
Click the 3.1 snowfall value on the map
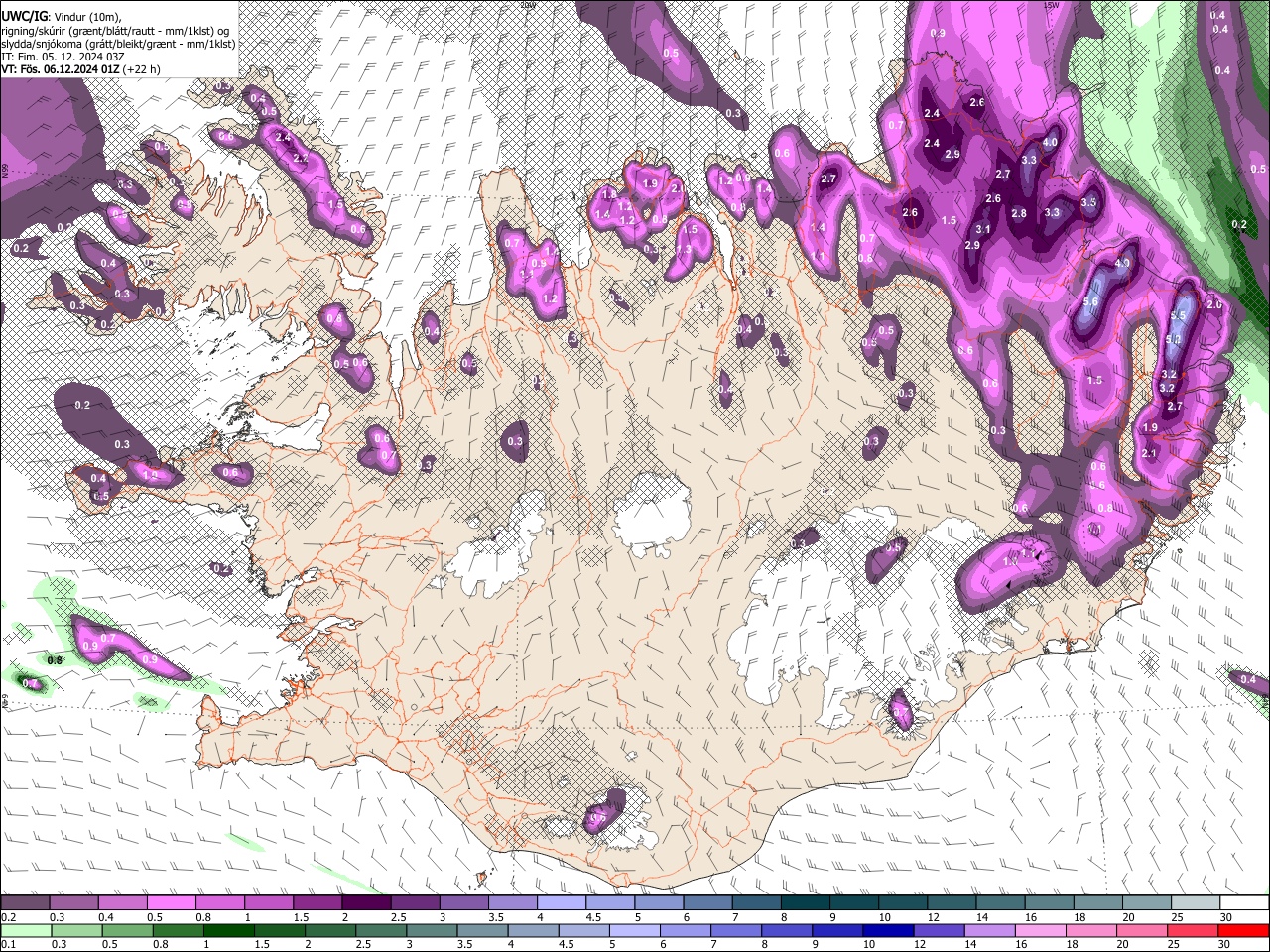(x=983, y=229)
